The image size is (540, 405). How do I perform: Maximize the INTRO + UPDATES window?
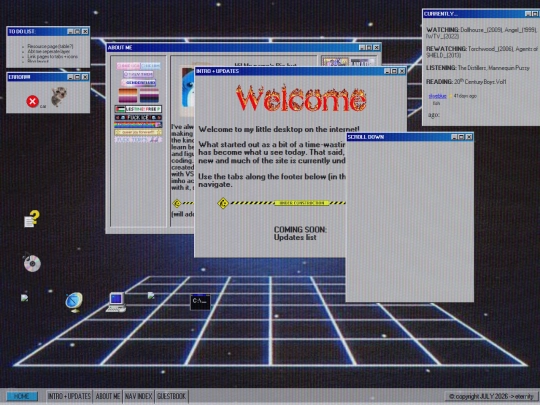pos(394,71)
